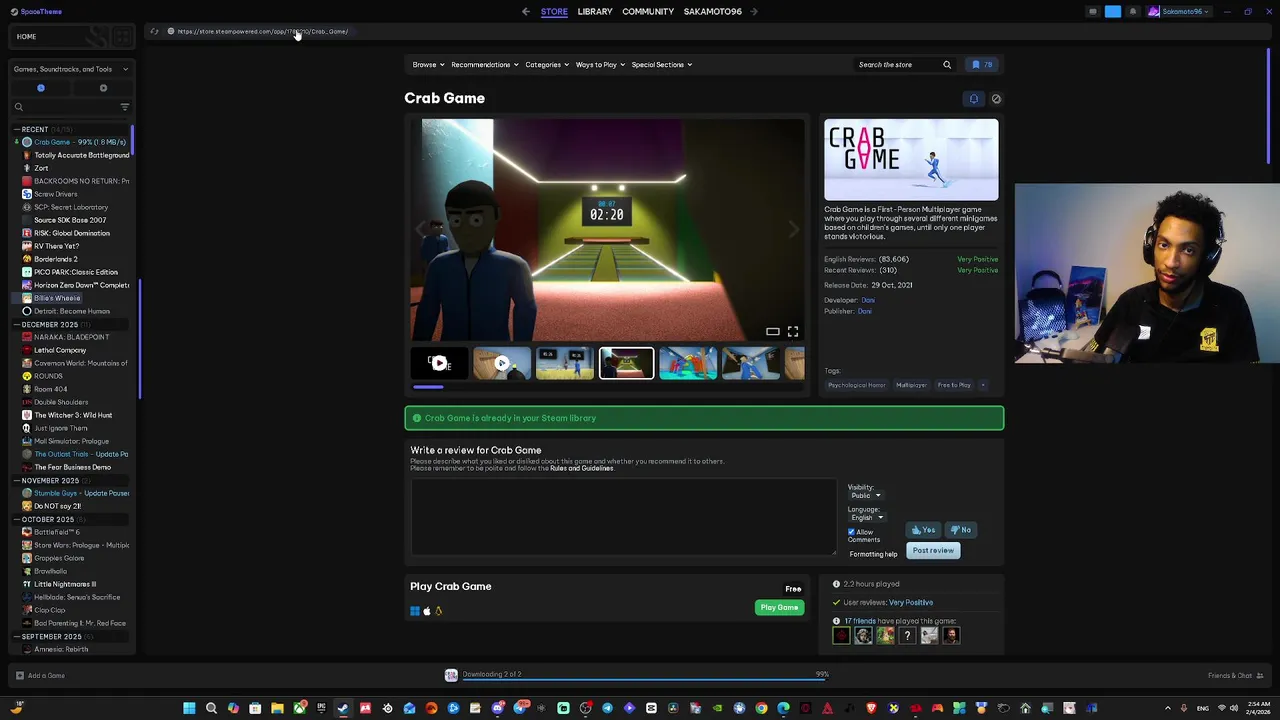Viewport: 1280px width, 720px height.
Task: Open the VR/chat icon left of blue button
Action: point(1093,12)
